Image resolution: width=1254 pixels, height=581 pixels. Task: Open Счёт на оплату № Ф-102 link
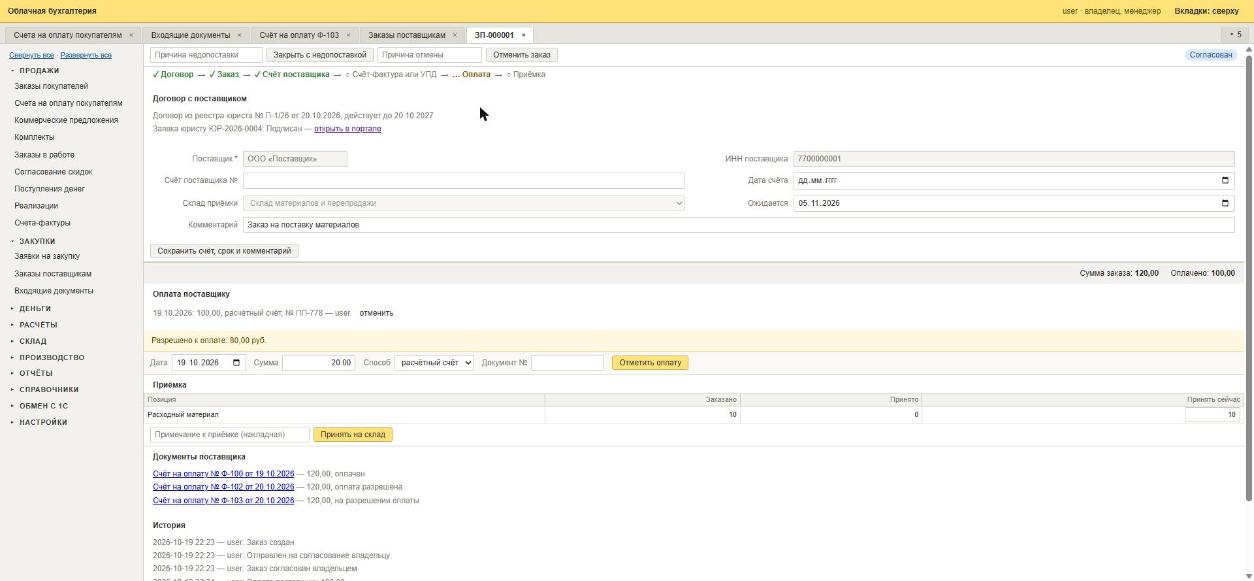point(223,487)
